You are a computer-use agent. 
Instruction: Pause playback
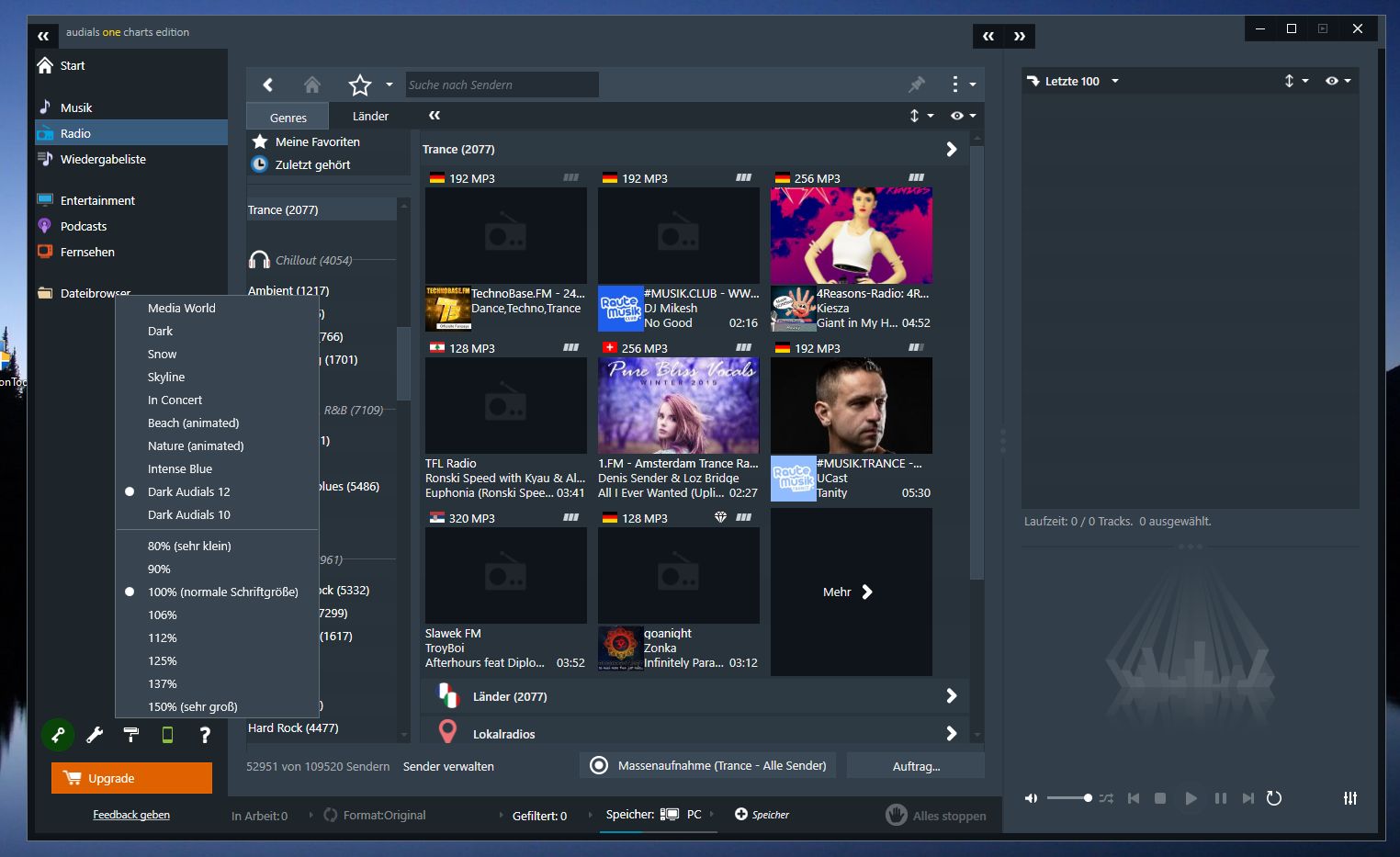[x=1221, y=798]
